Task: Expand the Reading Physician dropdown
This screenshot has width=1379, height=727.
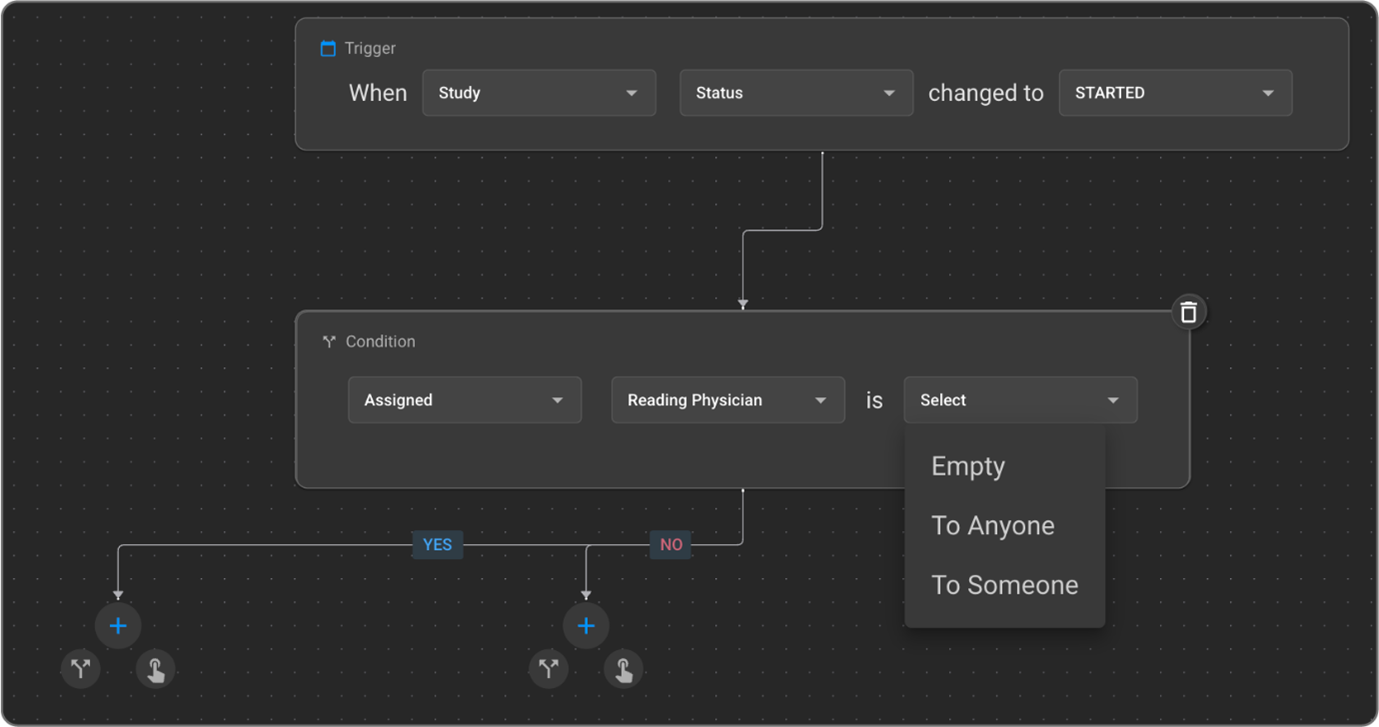Action: [727, 400]
